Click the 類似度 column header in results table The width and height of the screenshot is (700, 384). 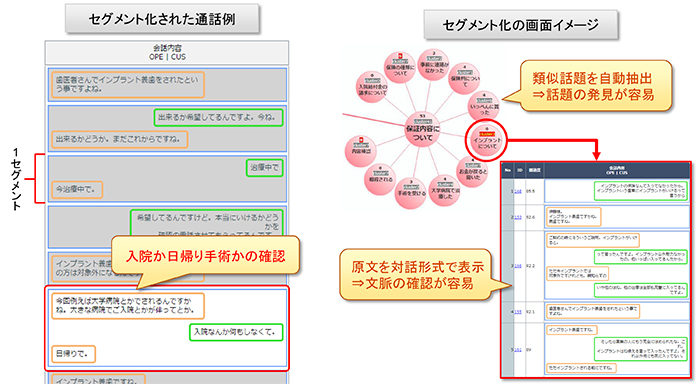[534, 170]
